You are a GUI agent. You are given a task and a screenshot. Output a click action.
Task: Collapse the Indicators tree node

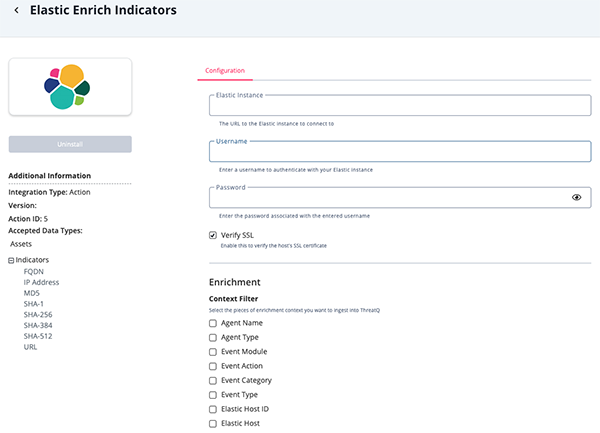pyautogui.click(x=11, y=260)
